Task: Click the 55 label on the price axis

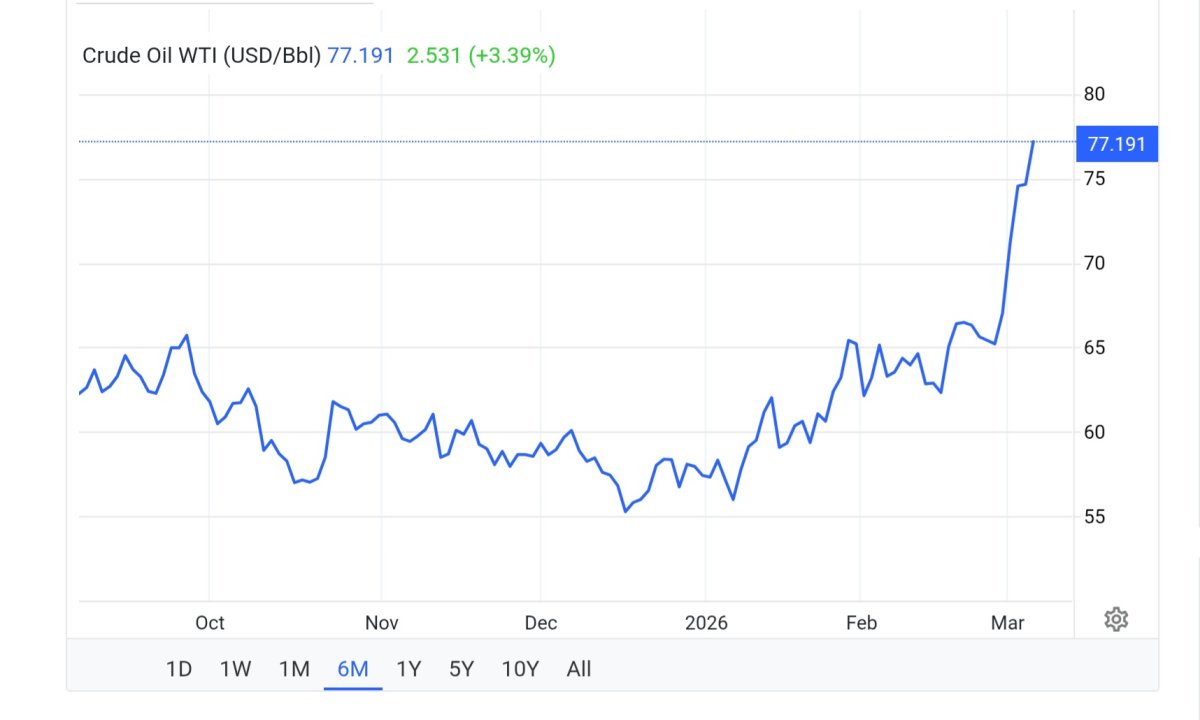Action: (x=1094, y=516)
